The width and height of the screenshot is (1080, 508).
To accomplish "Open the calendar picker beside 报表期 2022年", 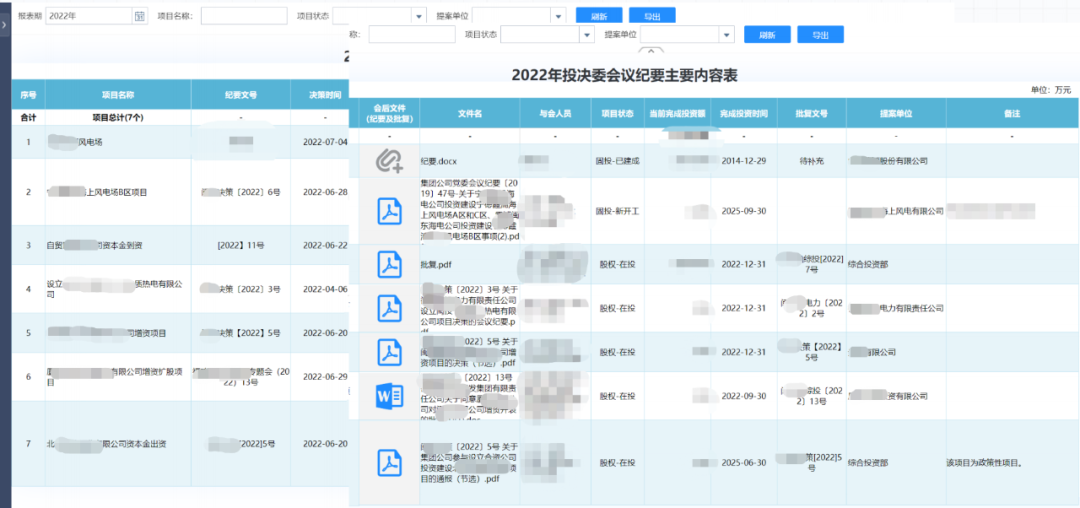I will (140, 16).
